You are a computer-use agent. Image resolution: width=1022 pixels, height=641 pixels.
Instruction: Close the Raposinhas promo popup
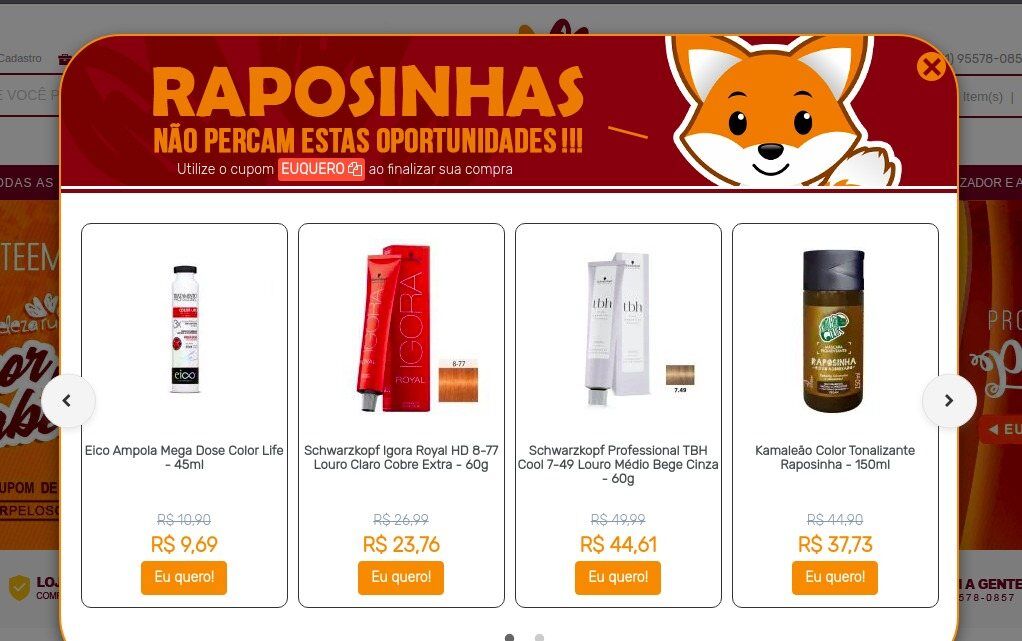click(931, 67)
